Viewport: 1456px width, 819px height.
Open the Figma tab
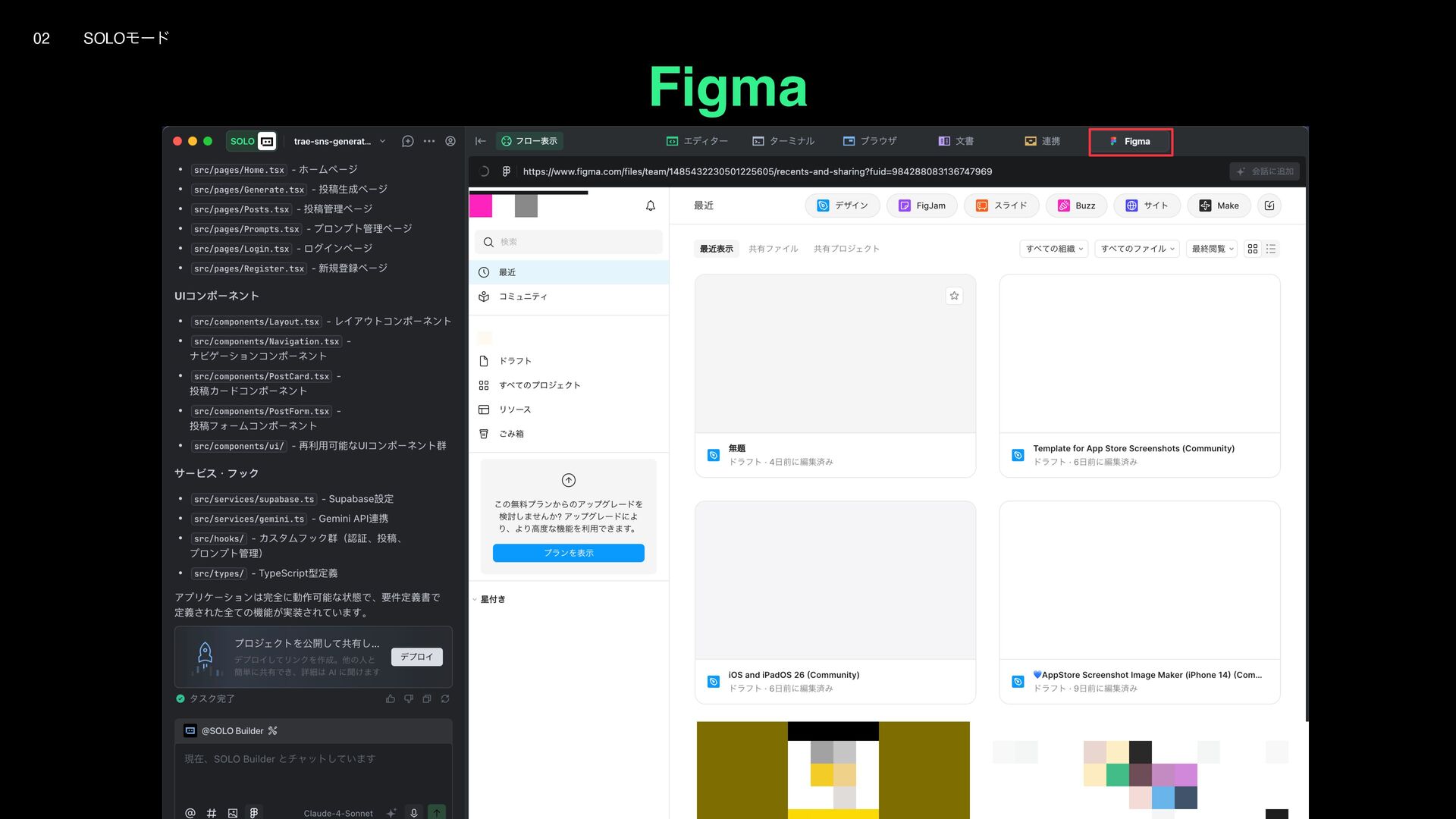(x=1130, y=141)
